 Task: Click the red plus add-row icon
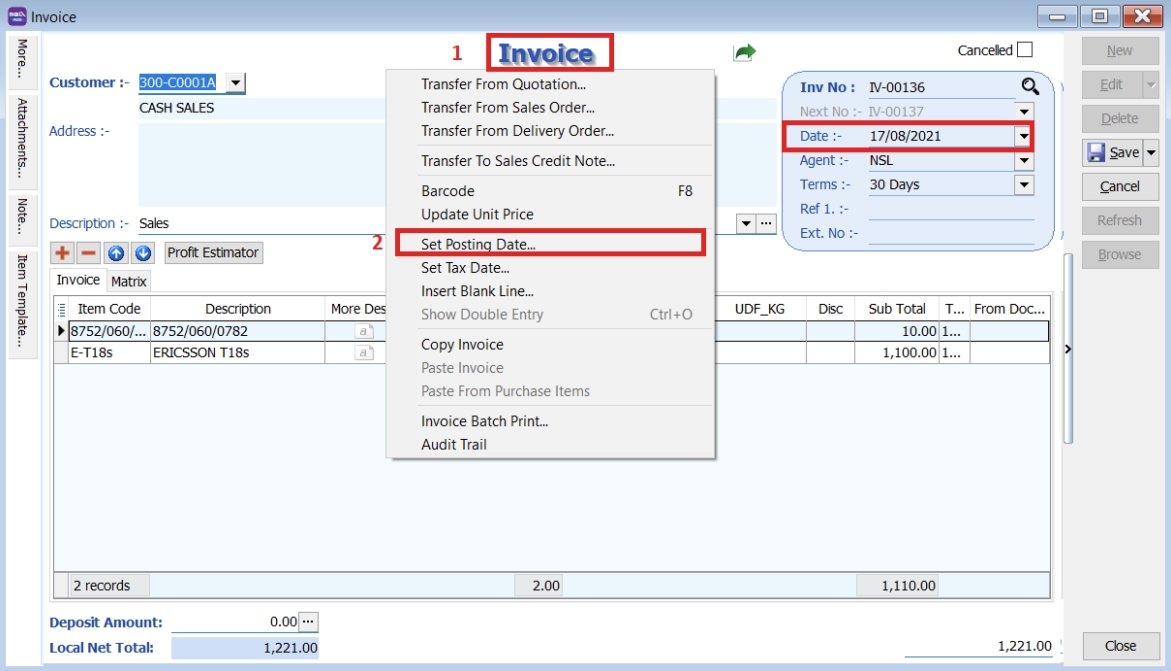63,253
